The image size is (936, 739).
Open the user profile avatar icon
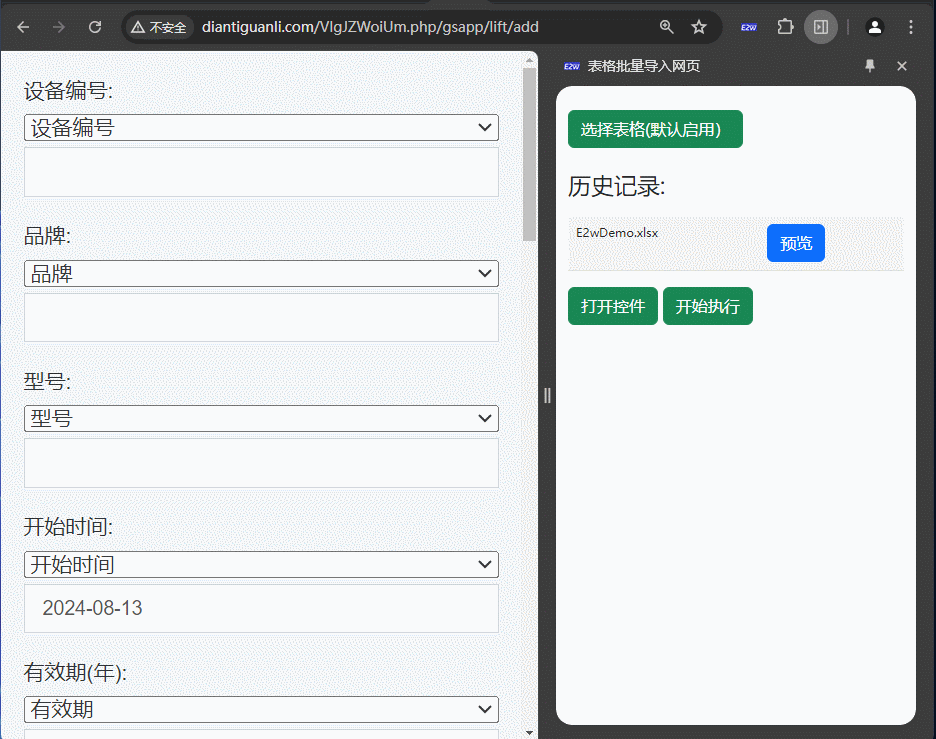pos(875,27)
